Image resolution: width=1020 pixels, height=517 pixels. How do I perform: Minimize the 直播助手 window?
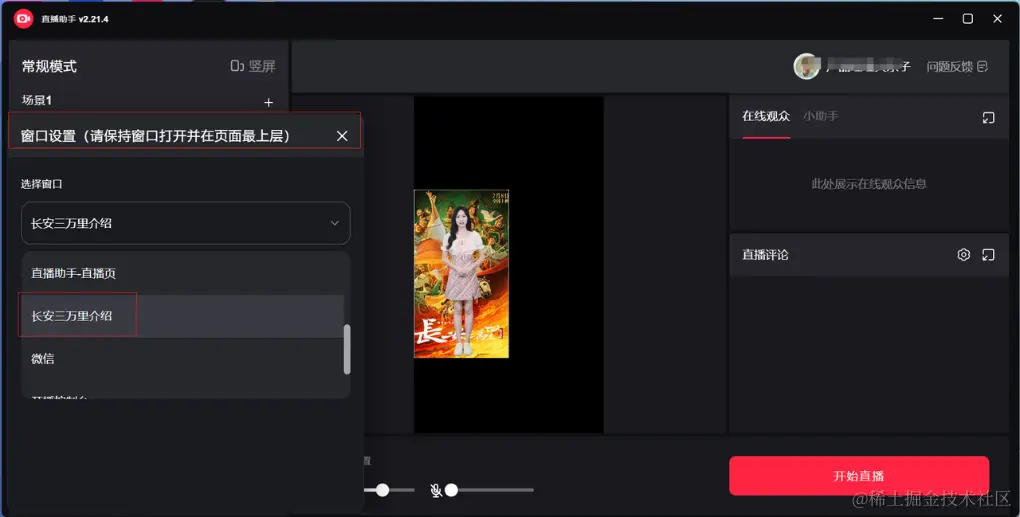(938, 19)
